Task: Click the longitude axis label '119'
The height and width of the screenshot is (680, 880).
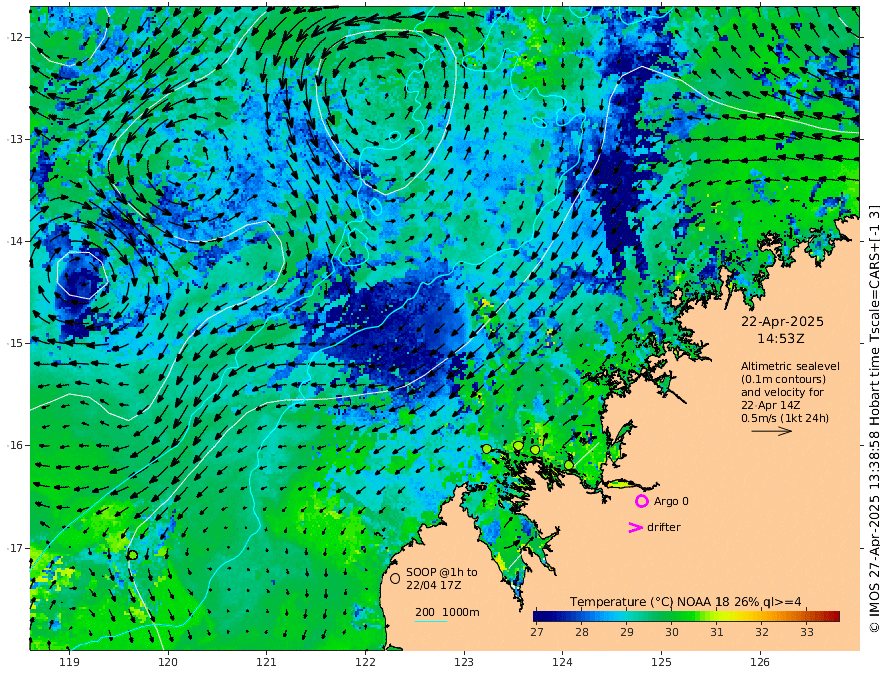Action: click(x=70, y=663)
